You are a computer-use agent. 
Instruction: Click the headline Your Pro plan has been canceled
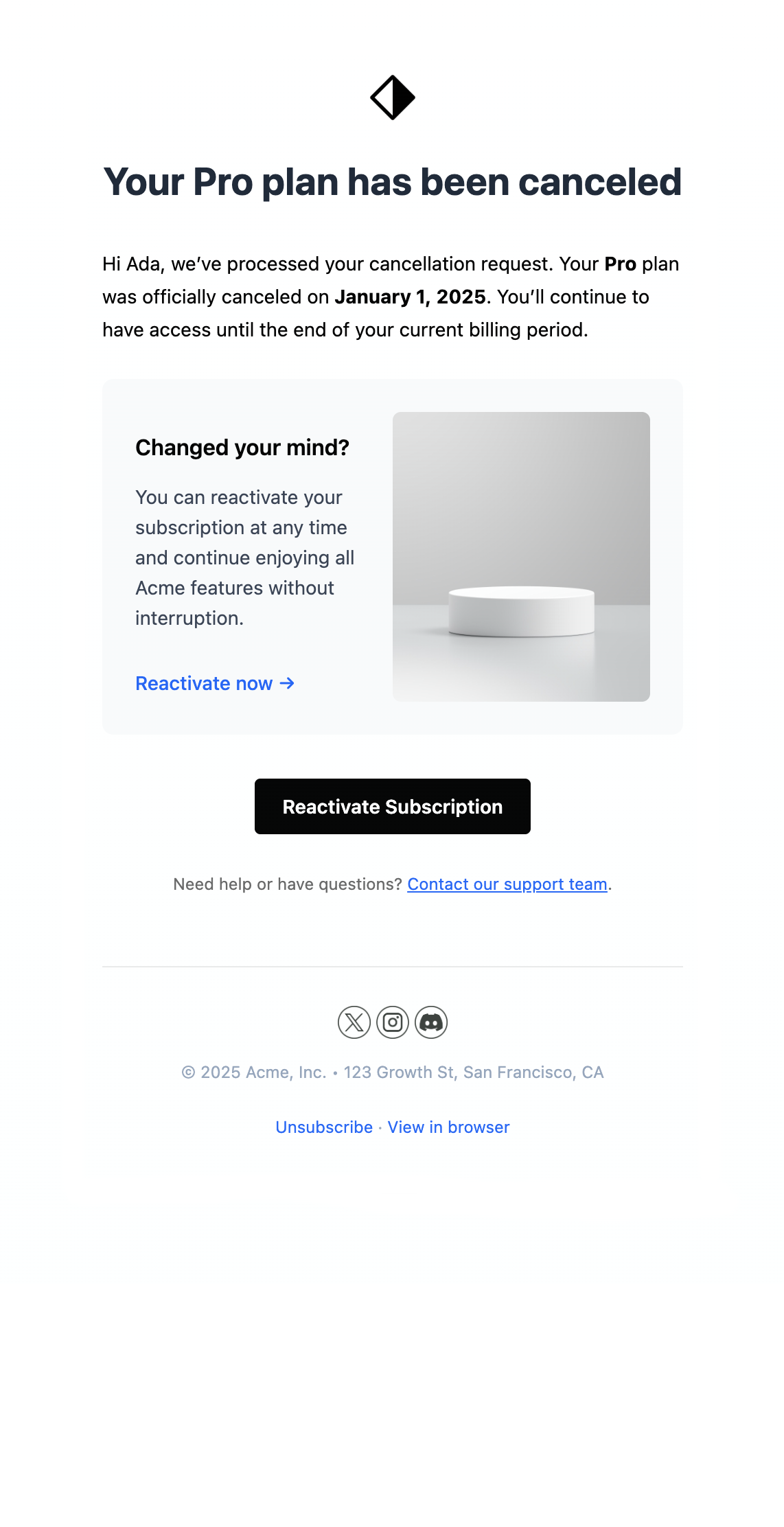pyautogui.click(x=393, y=183)
